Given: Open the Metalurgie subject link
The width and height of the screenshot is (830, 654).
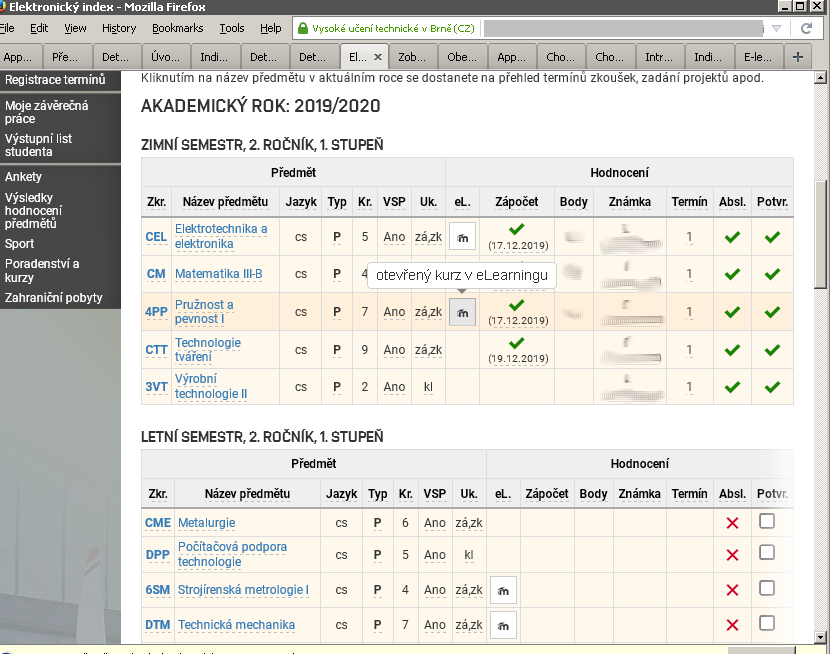Looking at the screenshot, I should [x=206, y=523].
